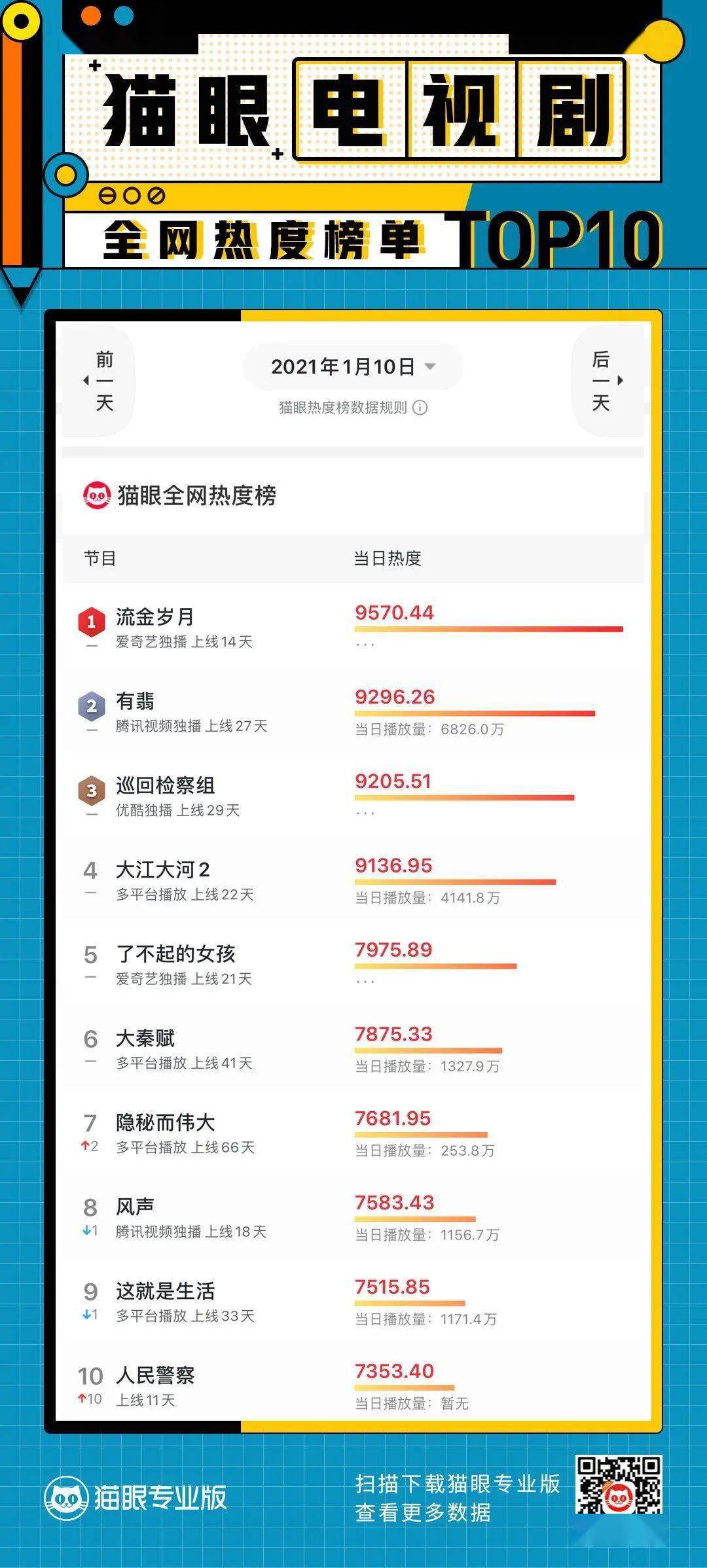Image resolution: width=707 pixels, height=1568 pixels.
Task: Click the rank 1 red badge icon
Action: pyautogui.click(x=92, y=622)
